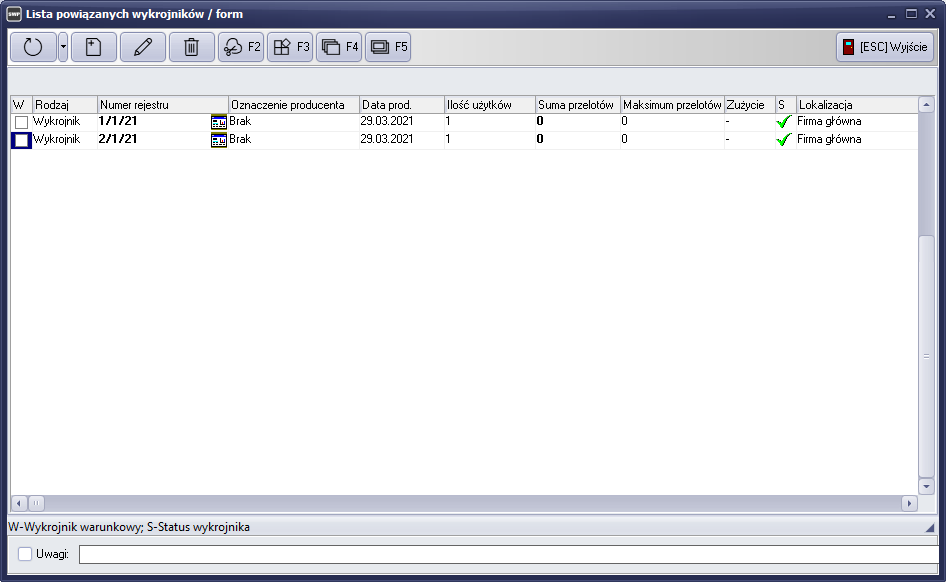
Task: Sort by Numer rejestru column header
Action: pyautogui.click(x=162, y=105)
